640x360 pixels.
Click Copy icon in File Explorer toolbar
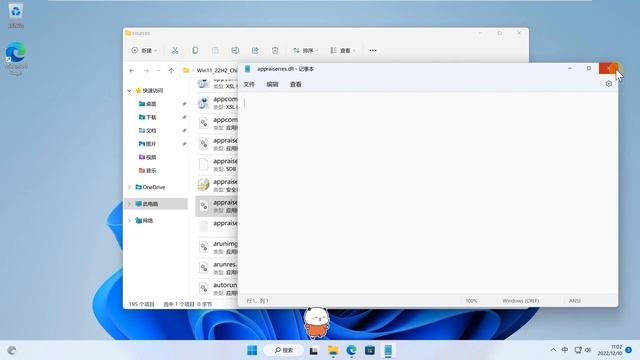coord(195,50)
